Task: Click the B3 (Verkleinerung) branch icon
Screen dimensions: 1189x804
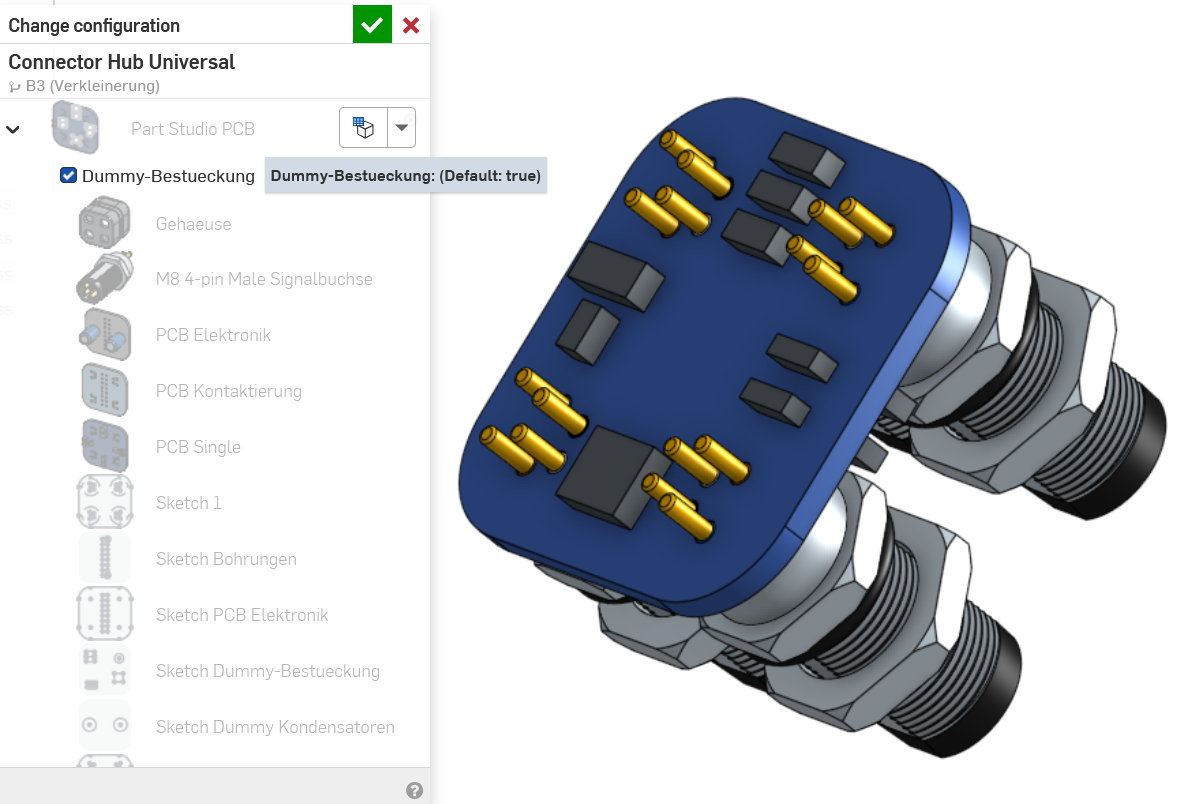Action: pyautogui.click(x=14, y=86)
